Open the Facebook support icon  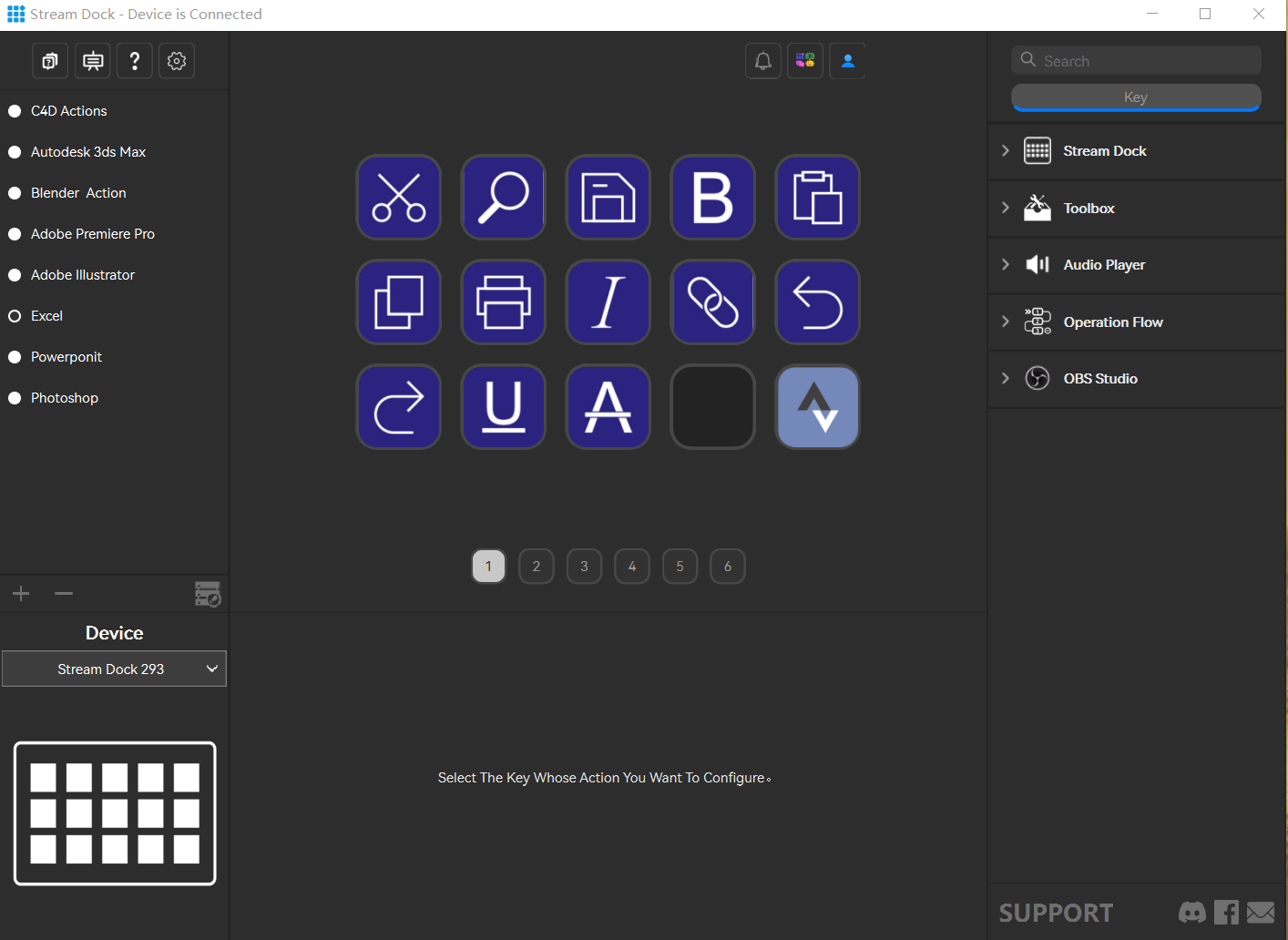pyautogui.click(x=1226, y=912)
